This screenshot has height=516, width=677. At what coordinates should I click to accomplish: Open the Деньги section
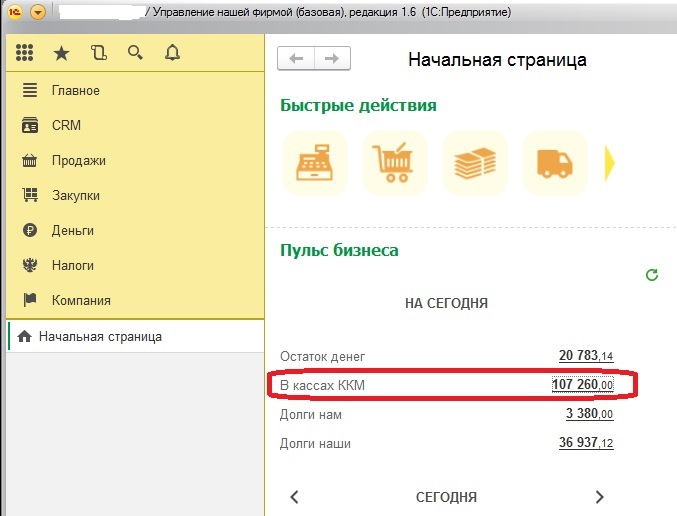(72, 230)
